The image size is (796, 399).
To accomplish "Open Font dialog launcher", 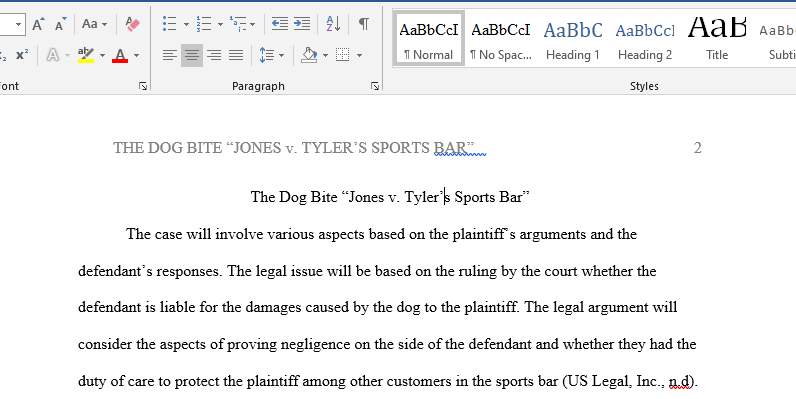I will (143, 86).
